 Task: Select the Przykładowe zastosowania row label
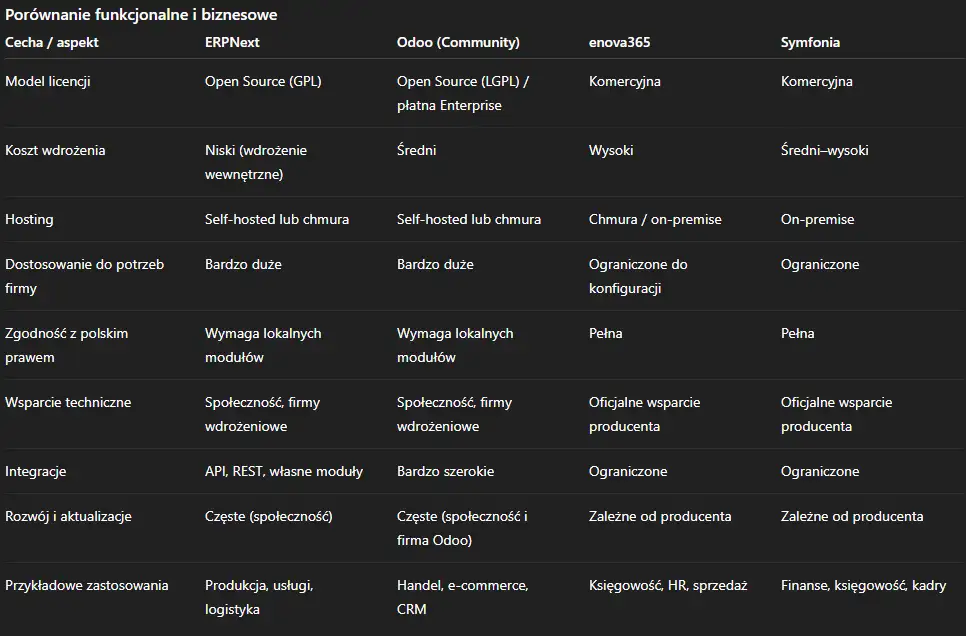(x=87, y=586)
